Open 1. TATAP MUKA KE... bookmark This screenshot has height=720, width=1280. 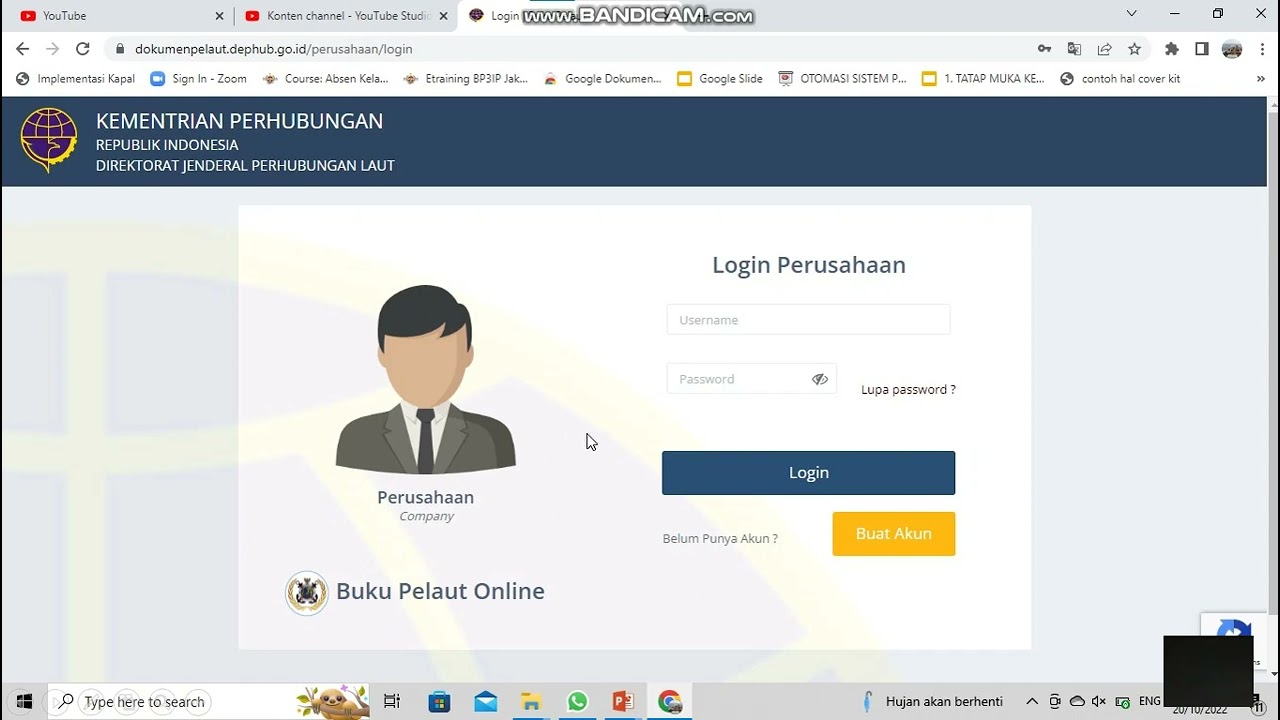tap(983, 79)
